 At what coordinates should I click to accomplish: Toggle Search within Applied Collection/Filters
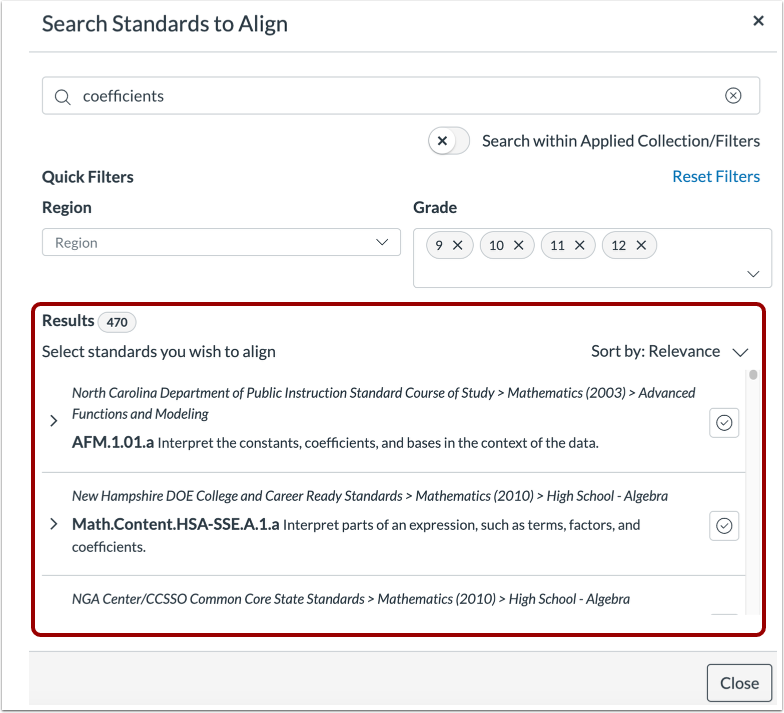pos(449,141)
